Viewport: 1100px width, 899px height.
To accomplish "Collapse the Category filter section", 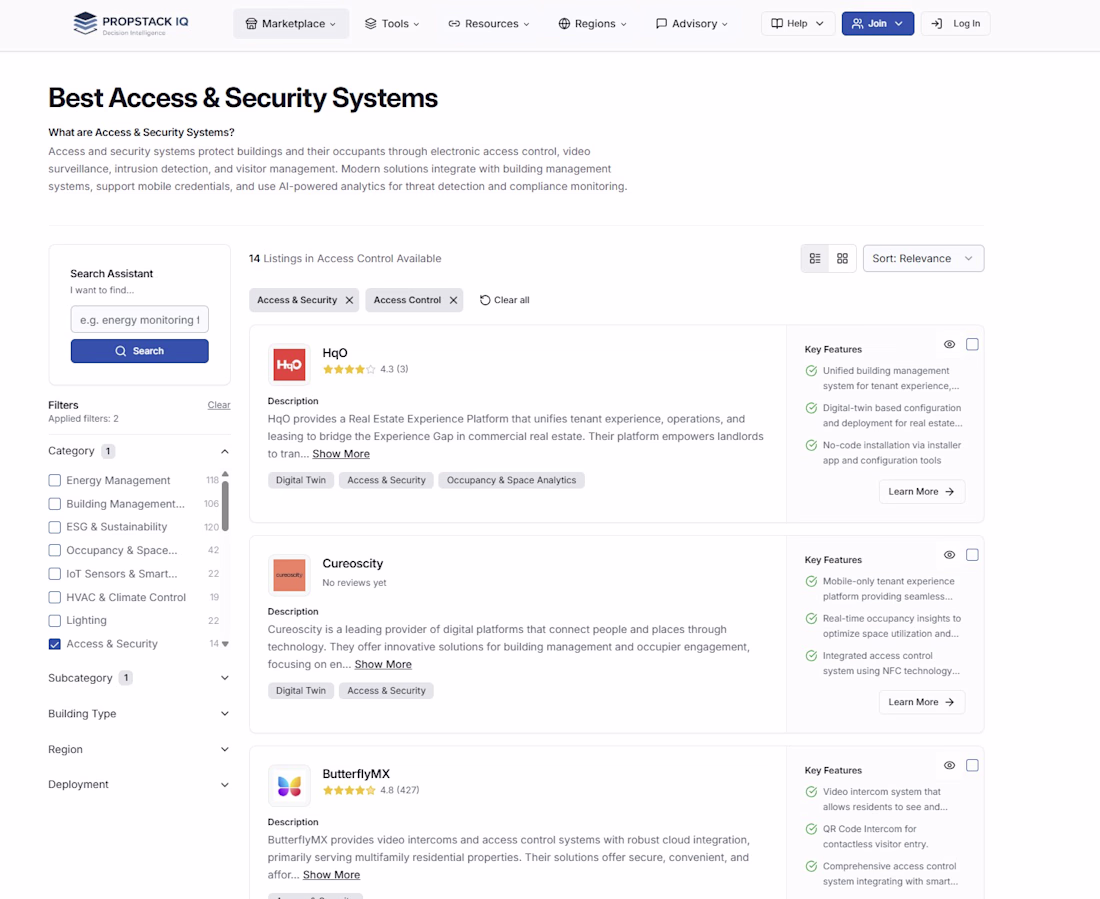I will [224, 451].
